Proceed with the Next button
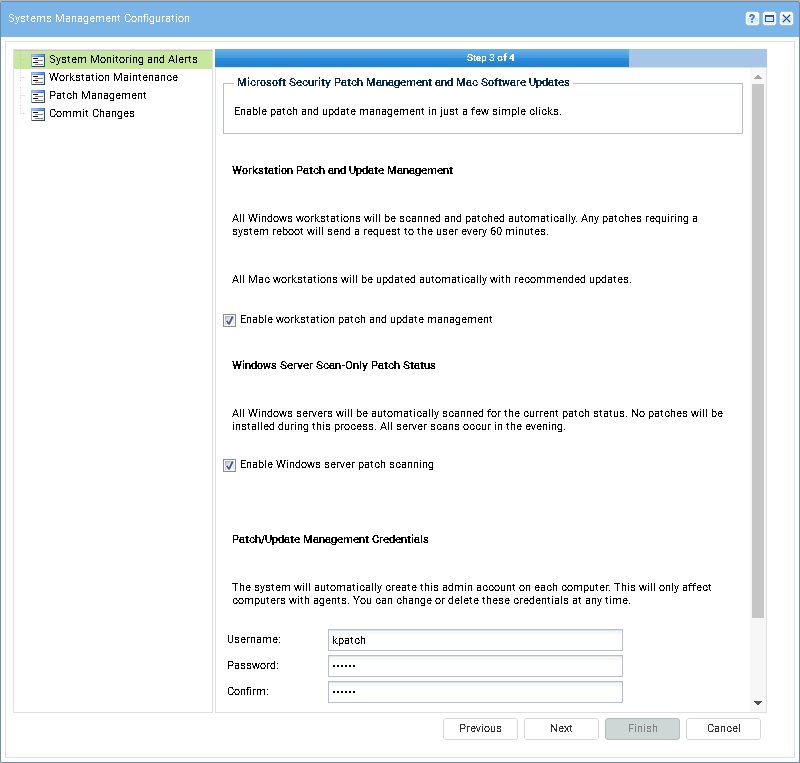 (561, 729)
